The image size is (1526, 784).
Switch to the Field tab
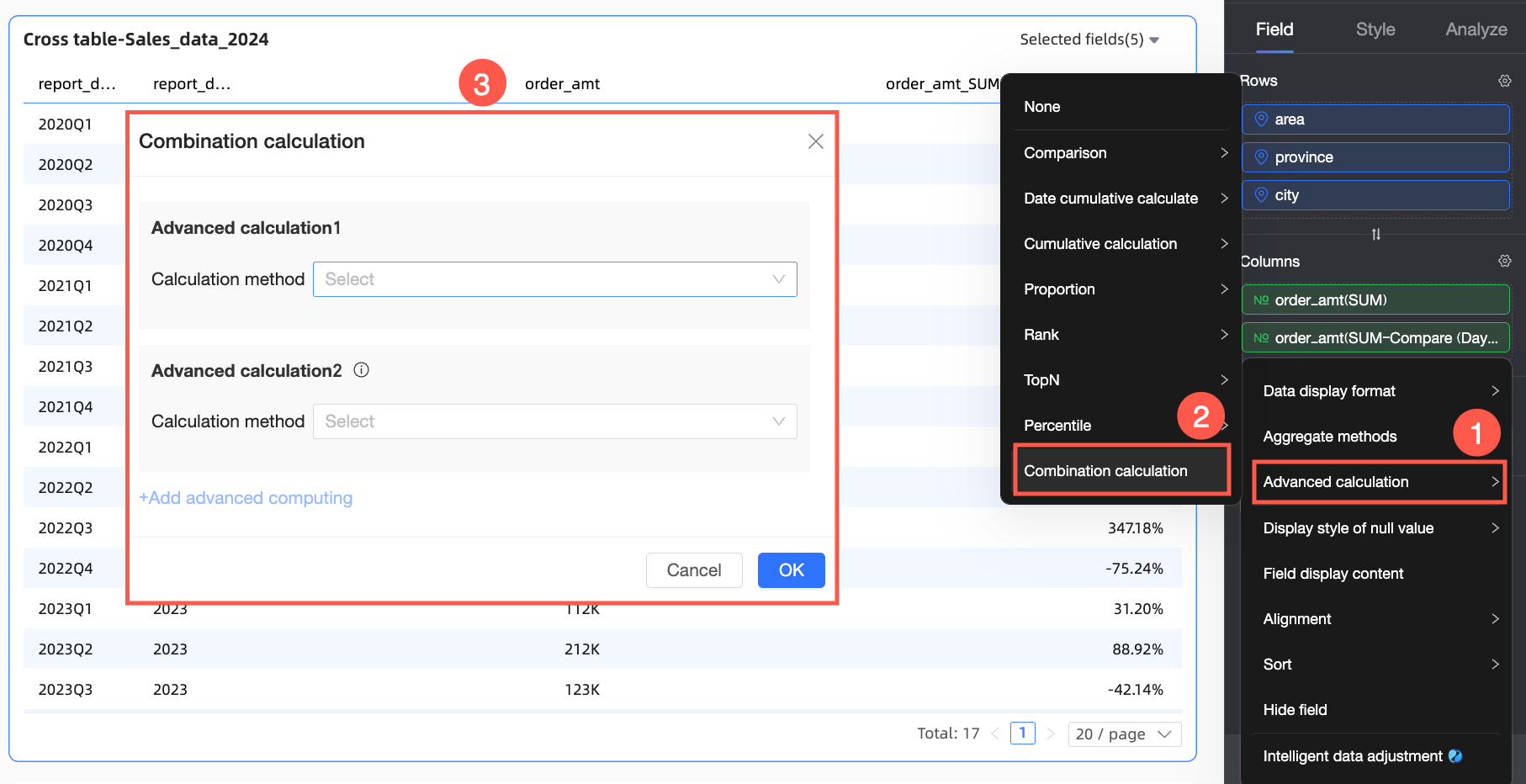[x=1274, y=29]
